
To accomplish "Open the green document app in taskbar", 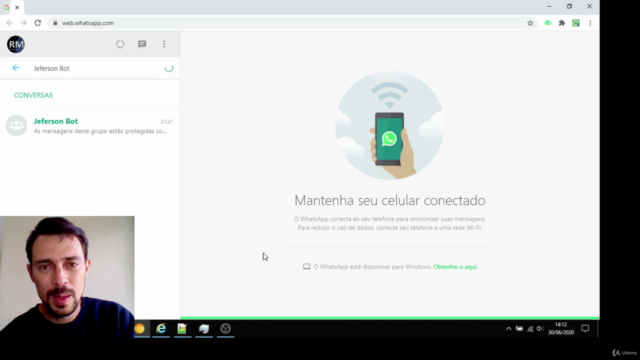I will [182, 329].
